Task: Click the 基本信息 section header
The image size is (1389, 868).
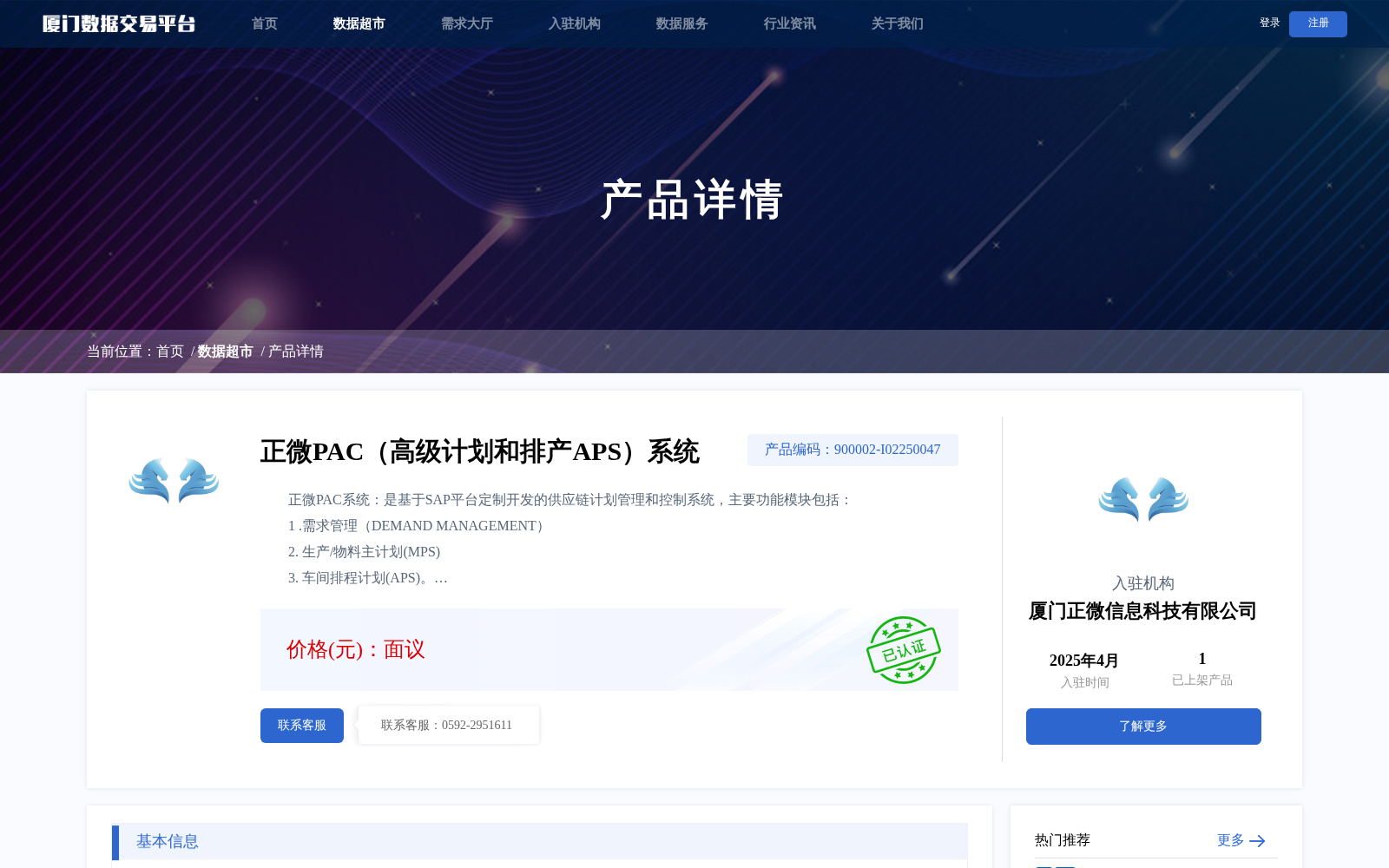Action: 540,841
